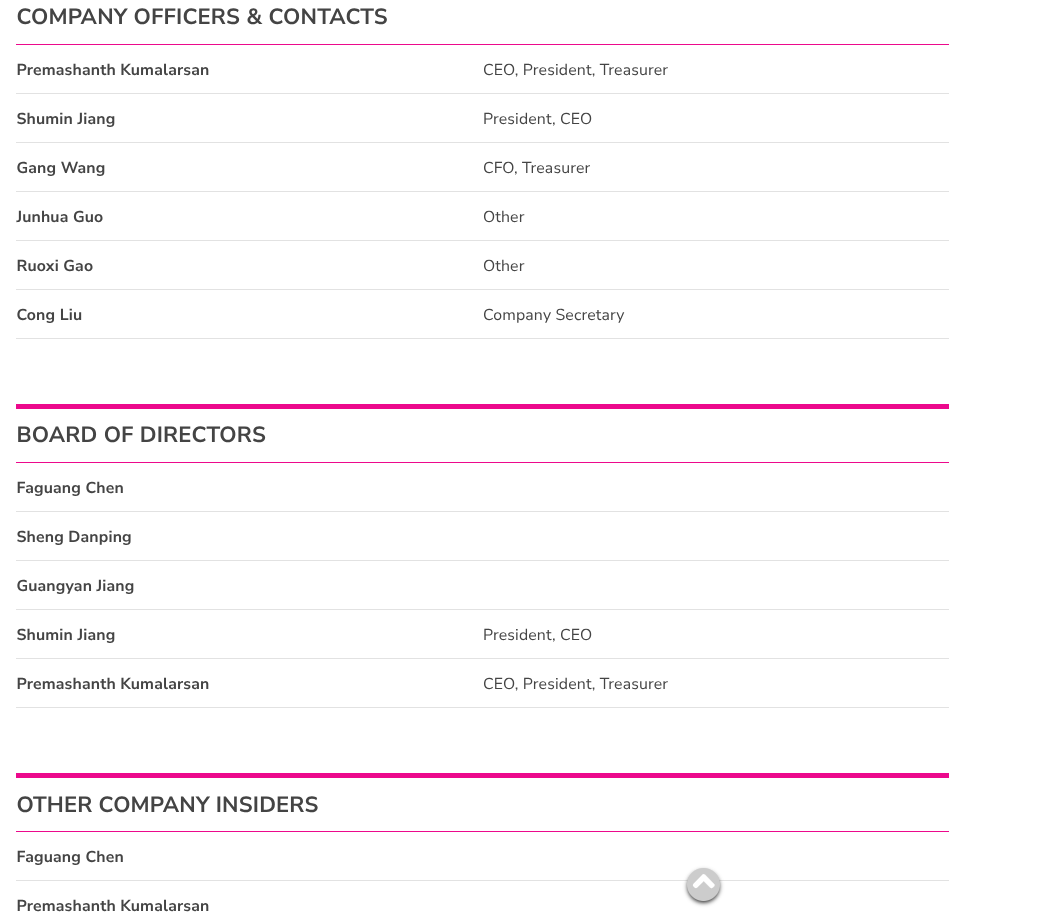Click Gang Wang officer name
Image resolution: width=1057 pixels, height=924 pixels.
[61, 168]
